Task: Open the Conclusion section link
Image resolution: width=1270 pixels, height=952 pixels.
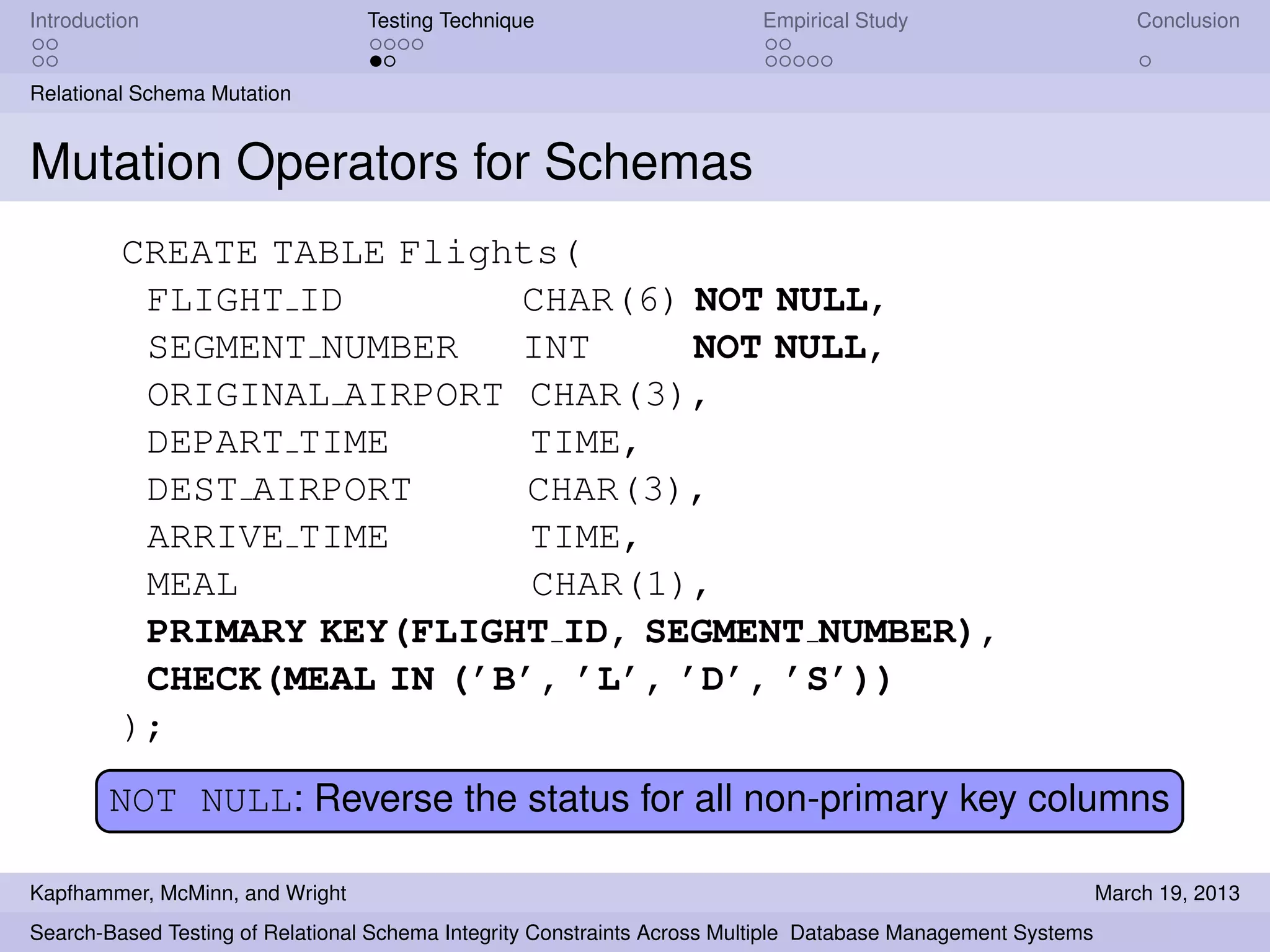Action: coord(1188,20)
